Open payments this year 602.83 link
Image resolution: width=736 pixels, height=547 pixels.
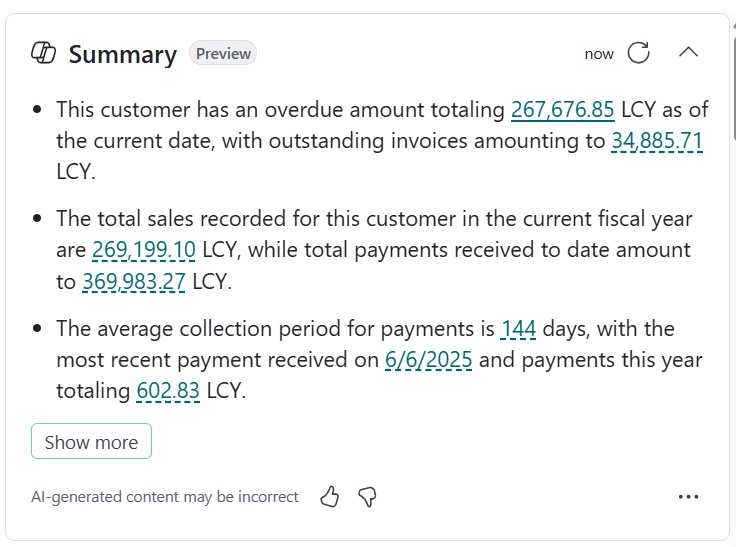(168, 391)
